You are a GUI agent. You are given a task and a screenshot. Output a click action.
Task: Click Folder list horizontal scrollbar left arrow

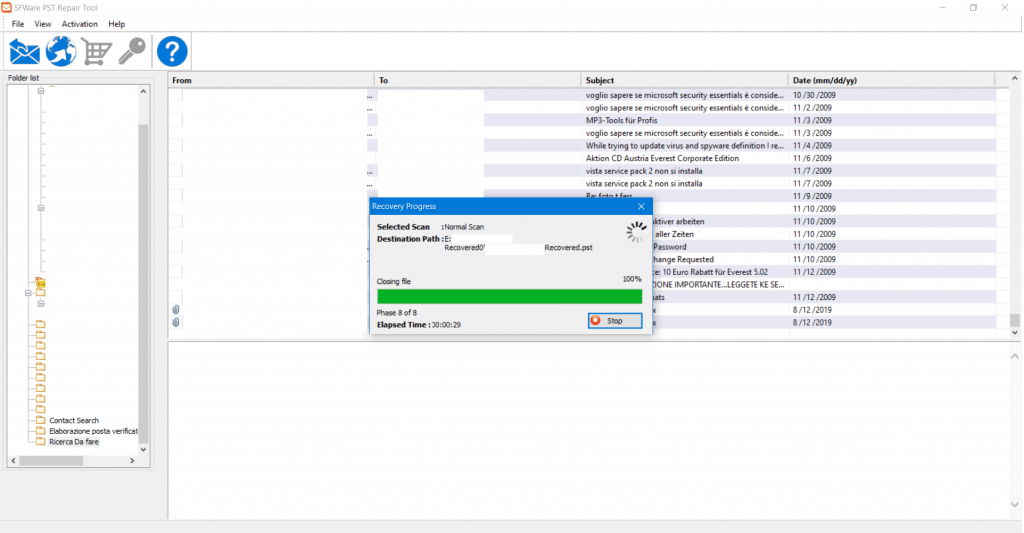pyautogui.click(x=13, y=460)
